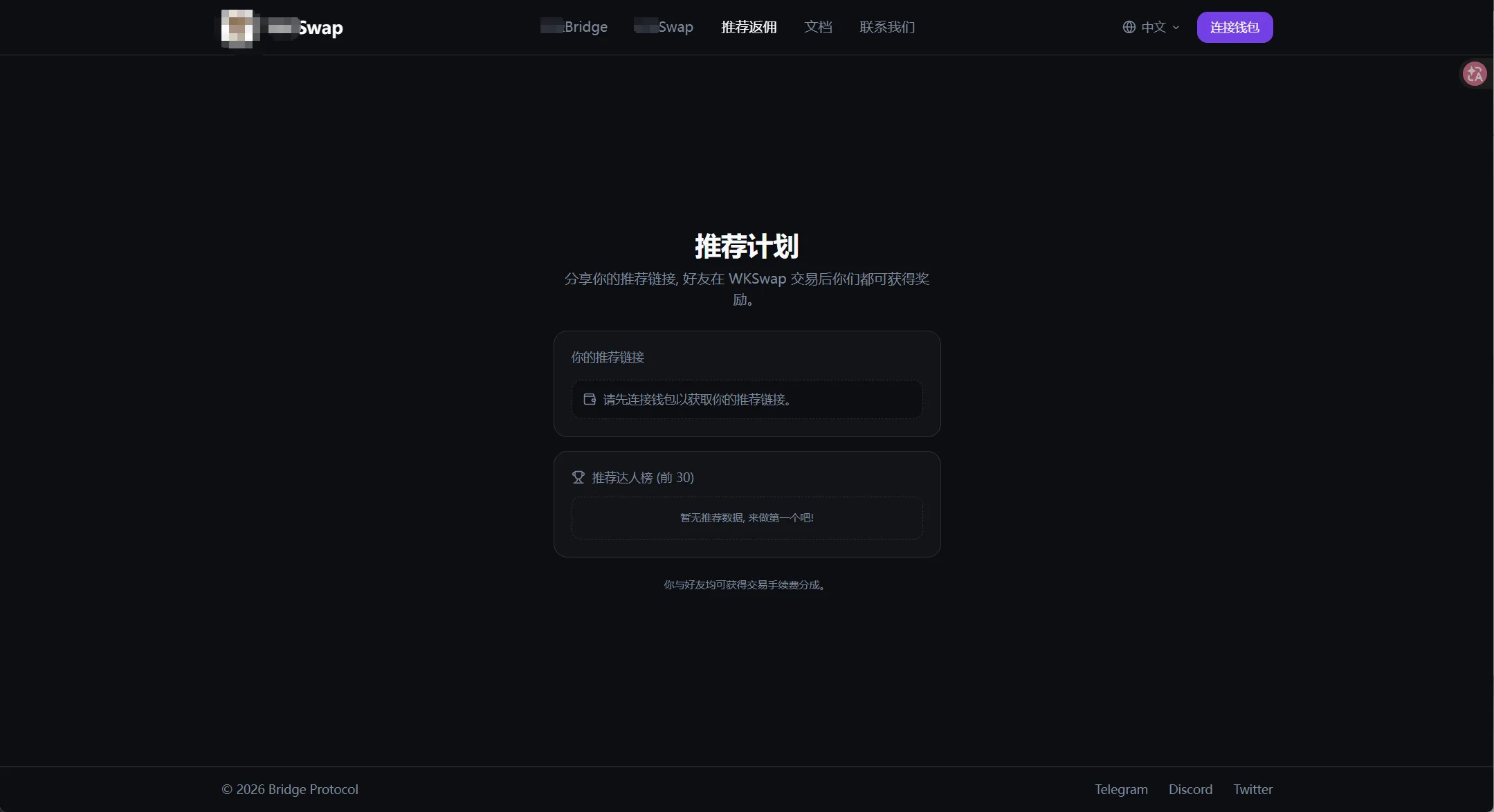
Task: Click the 你的推荐链接 label
Action: point(608,357)
